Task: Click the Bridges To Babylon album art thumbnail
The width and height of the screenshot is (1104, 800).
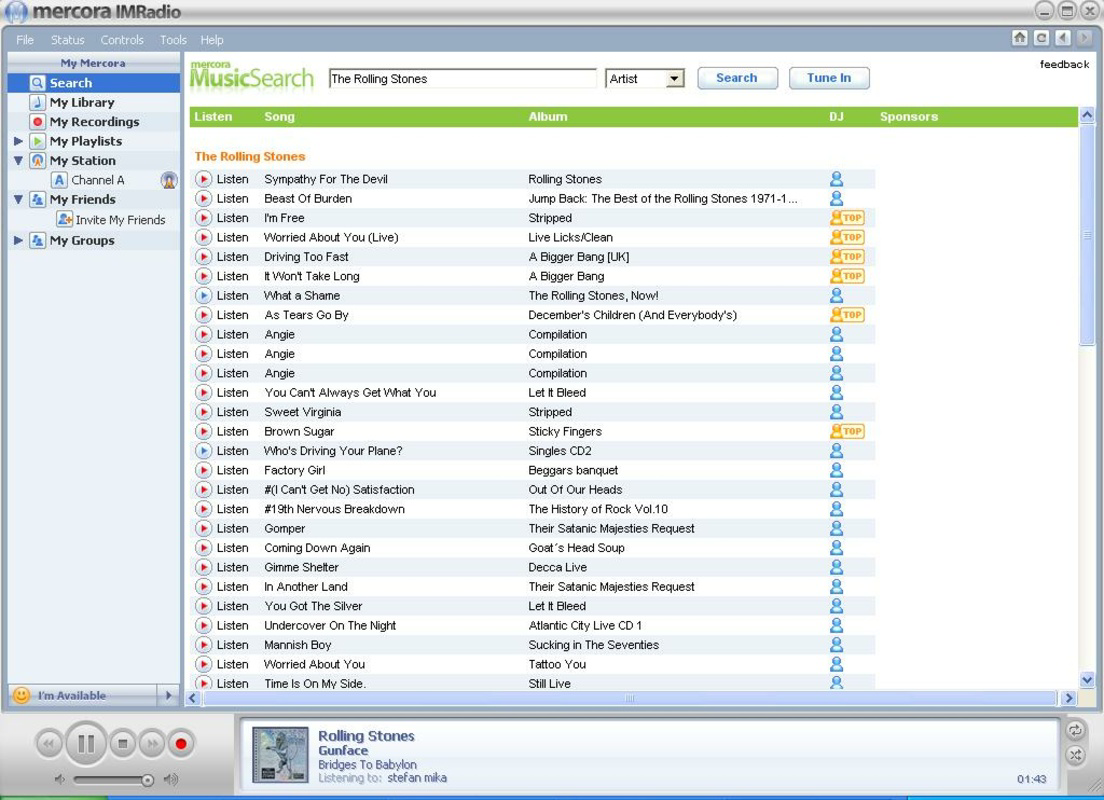Action: click(x=280, y=755)
